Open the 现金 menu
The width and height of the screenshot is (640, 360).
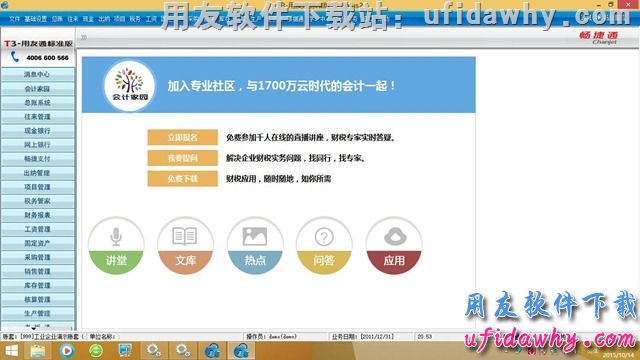tap(88, 19)
